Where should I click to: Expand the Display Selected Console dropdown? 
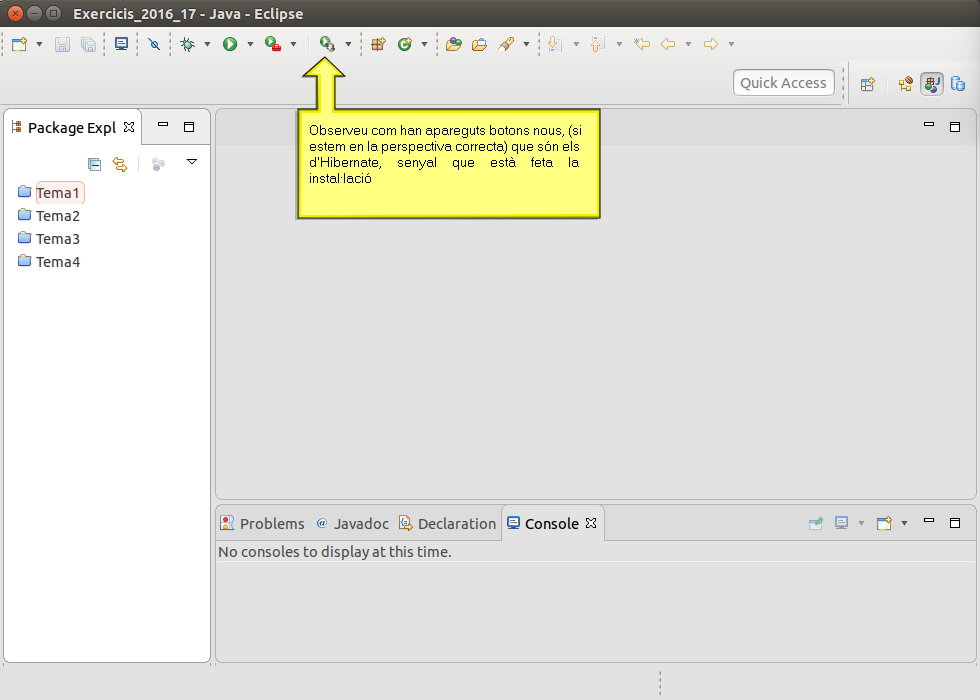(x=861, y=523)
